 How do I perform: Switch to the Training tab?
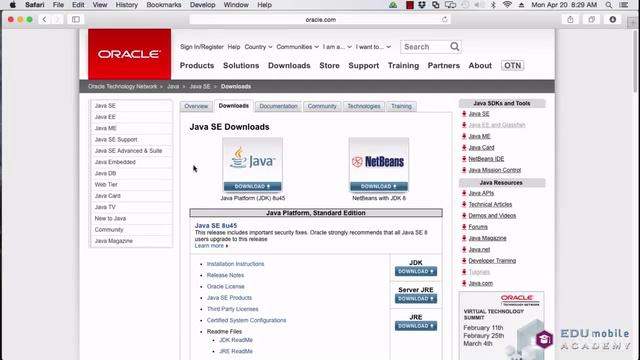click(401, 106)
